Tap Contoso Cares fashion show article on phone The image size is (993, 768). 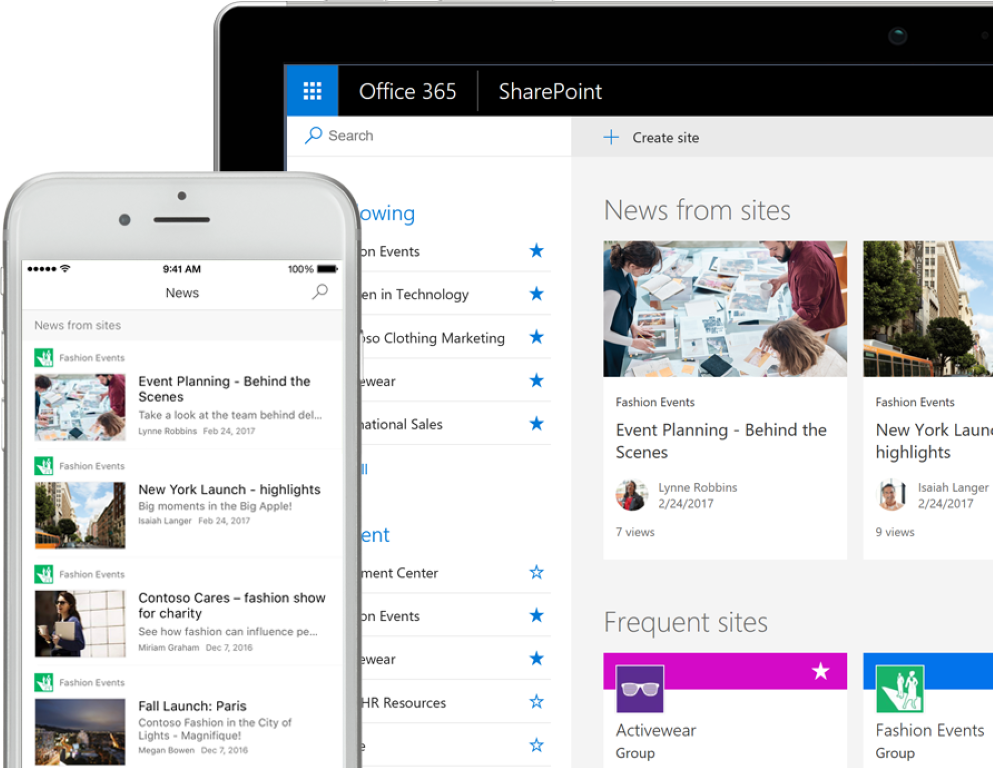(x=231, y=605)
